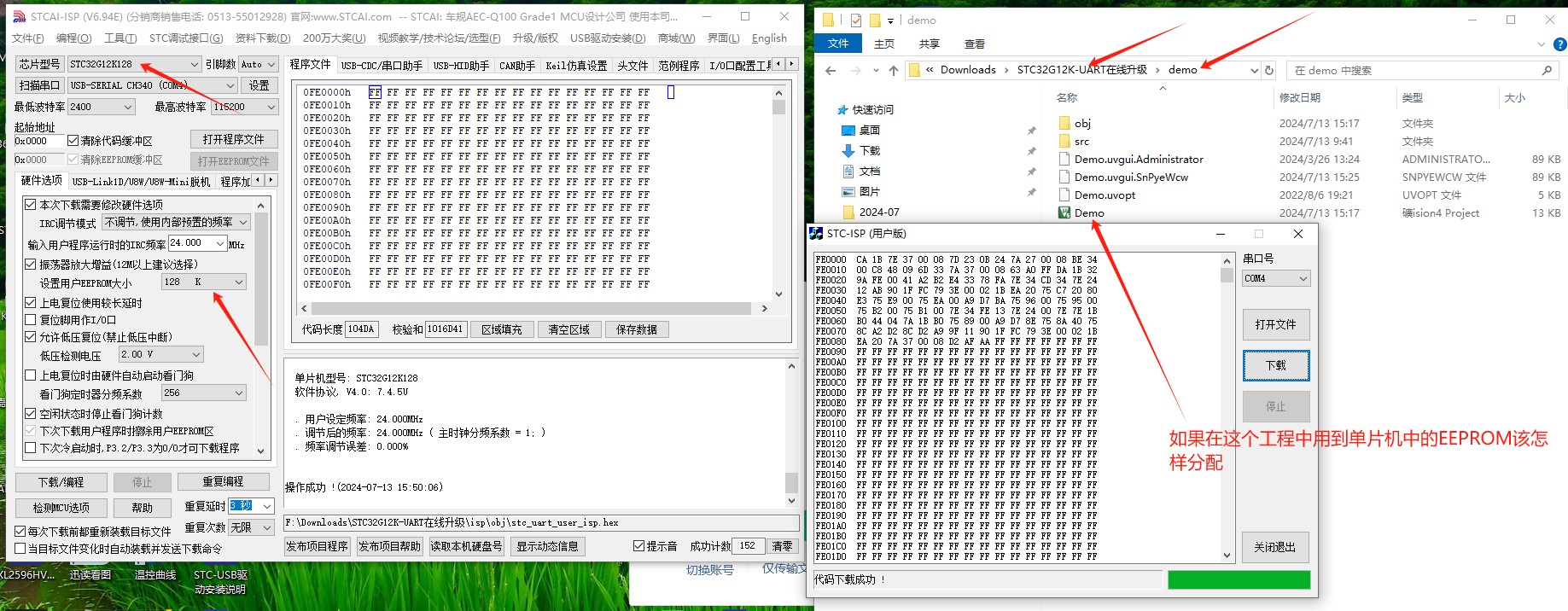
Task: Click the STCAI-ISP app logo icon
Action: (x=19, y=16)
